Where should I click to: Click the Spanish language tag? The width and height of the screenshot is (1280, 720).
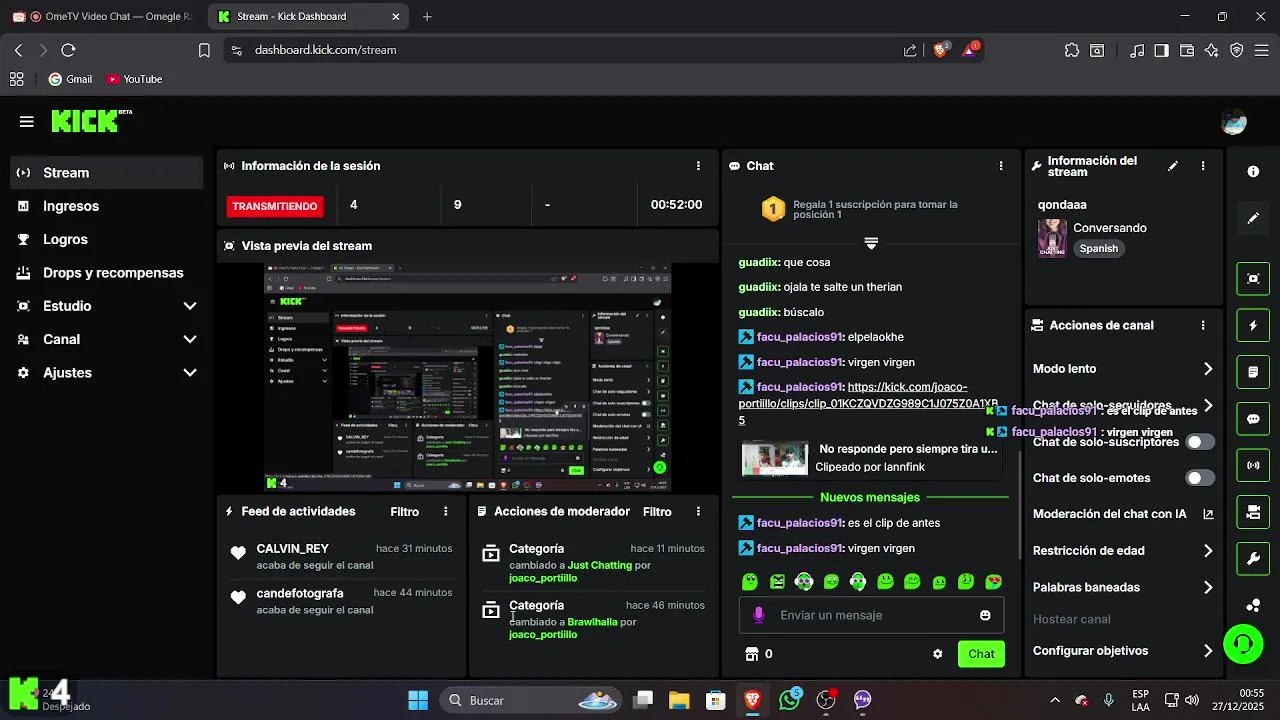click(1098, 248)
